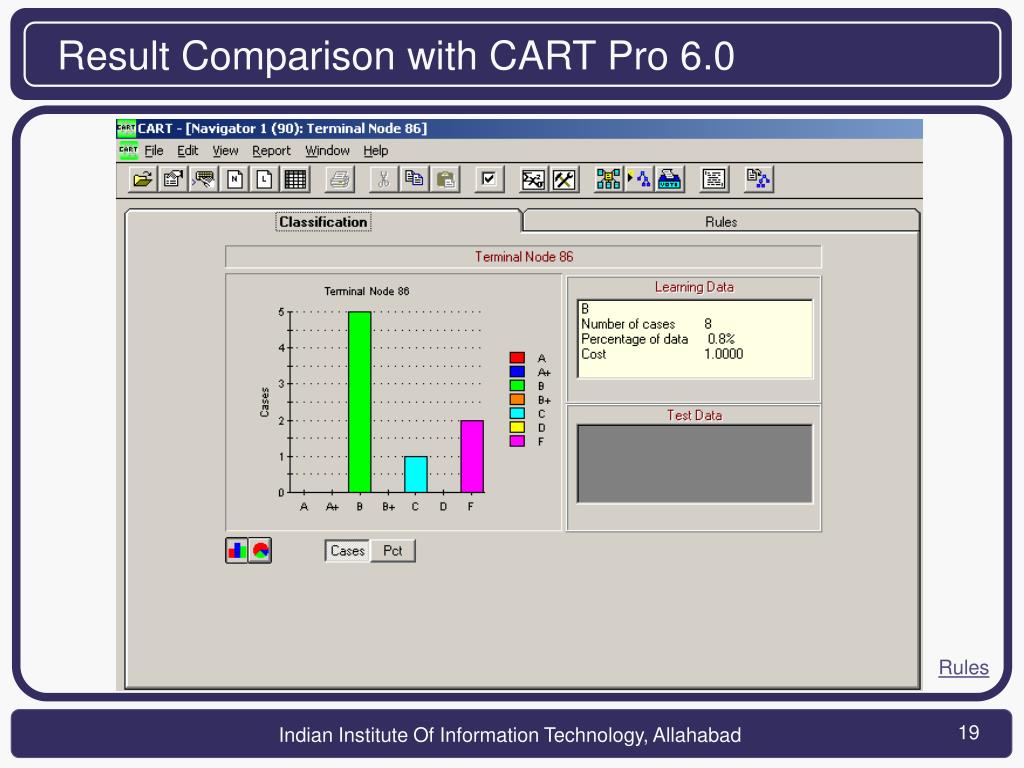Open the Window menu

point(327,151)
